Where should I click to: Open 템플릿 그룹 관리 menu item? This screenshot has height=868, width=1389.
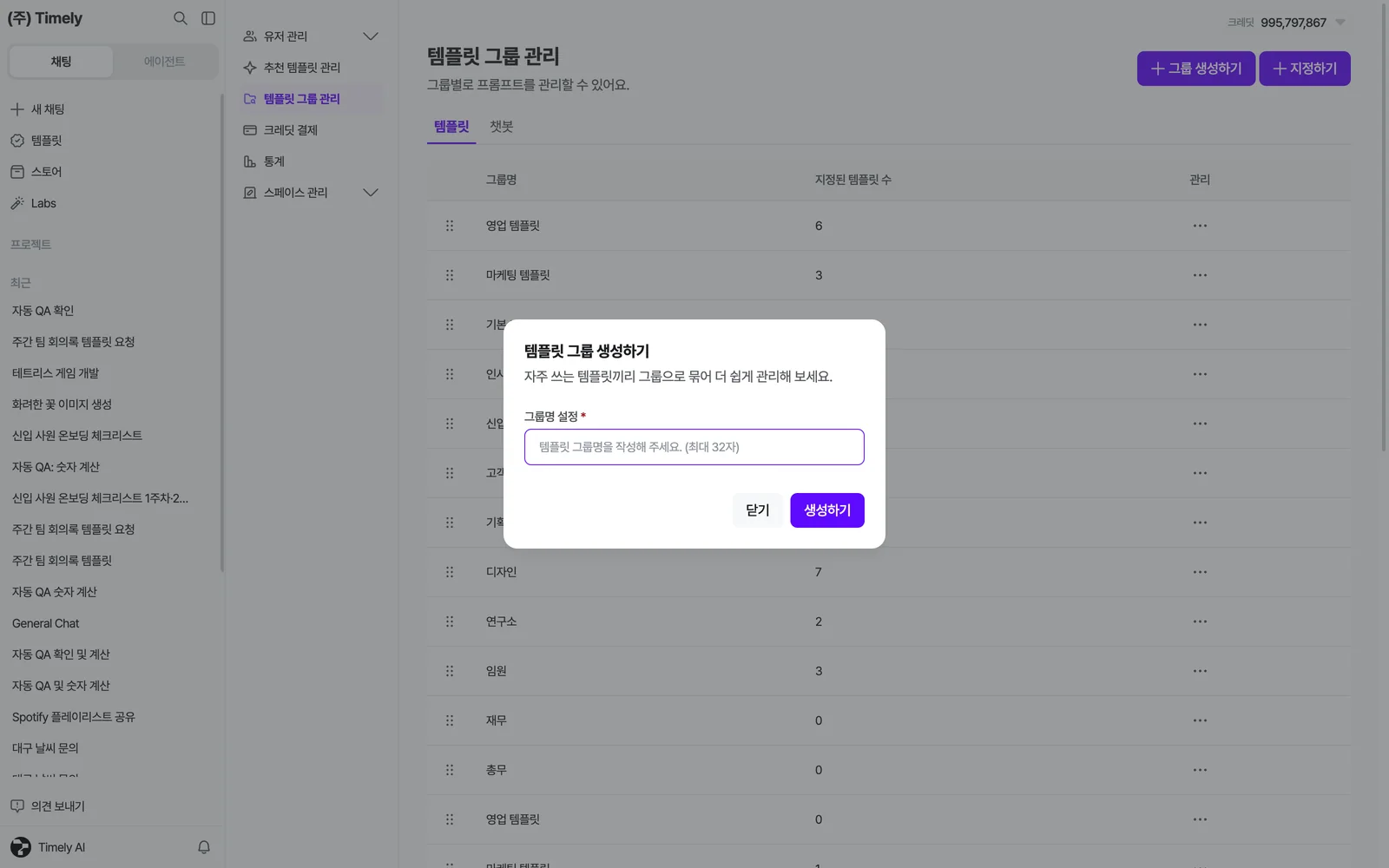pyautogui.click(x=312, y=99)
